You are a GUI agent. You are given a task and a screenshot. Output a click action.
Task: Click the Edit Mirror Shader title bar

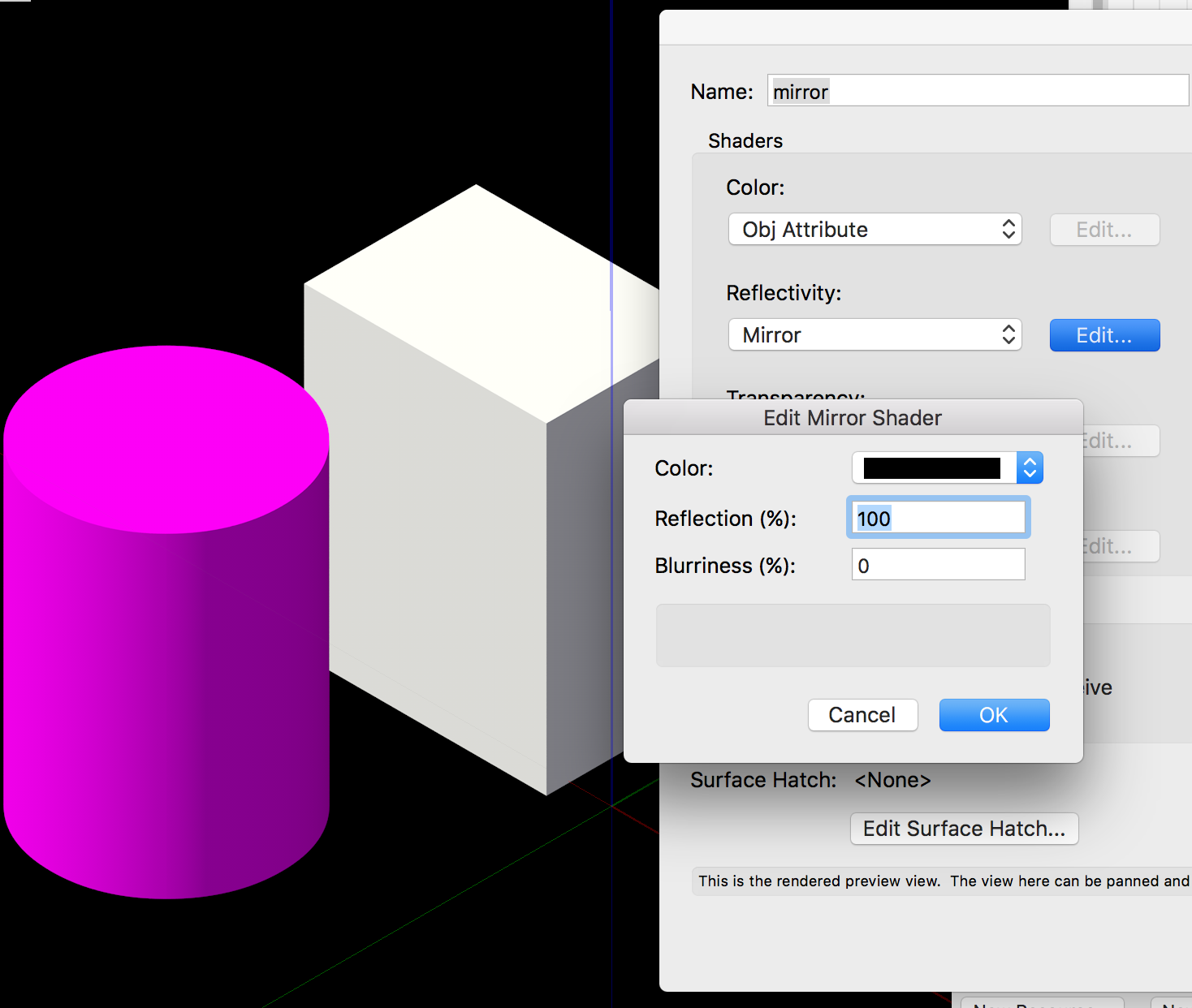(853, 418)
